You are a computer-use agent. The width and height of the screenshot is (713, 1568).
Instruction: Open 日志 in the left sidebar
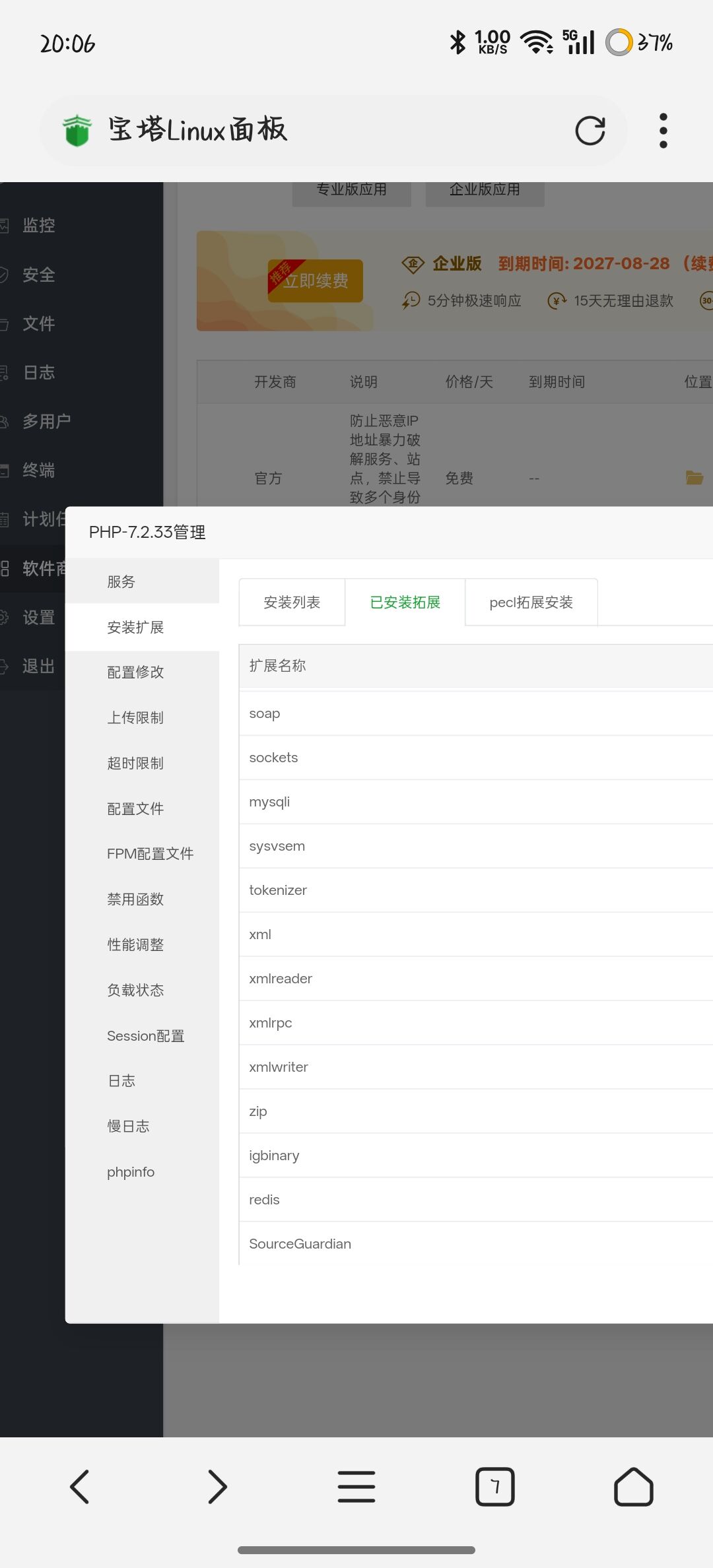[39, 372]
